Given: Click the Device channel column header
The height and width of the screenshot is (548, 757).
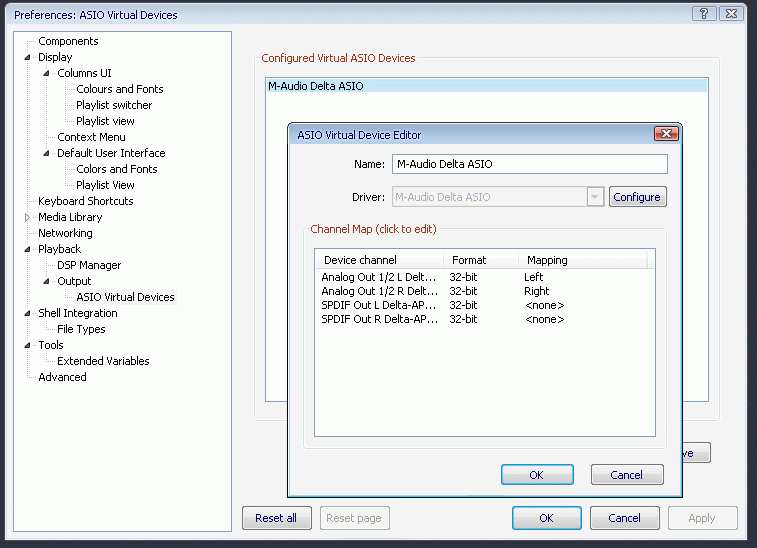Looking at the screenshot, I should [x=379, y=260].
